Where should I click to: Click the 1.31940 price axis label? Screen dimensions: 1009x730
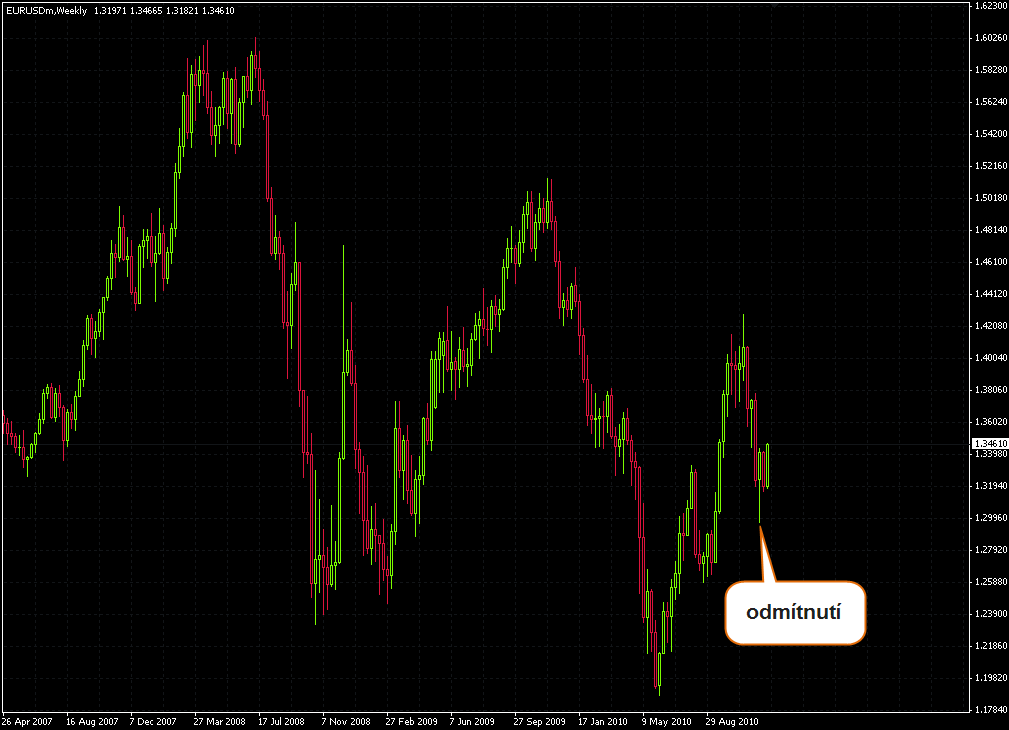pos(991,485)
